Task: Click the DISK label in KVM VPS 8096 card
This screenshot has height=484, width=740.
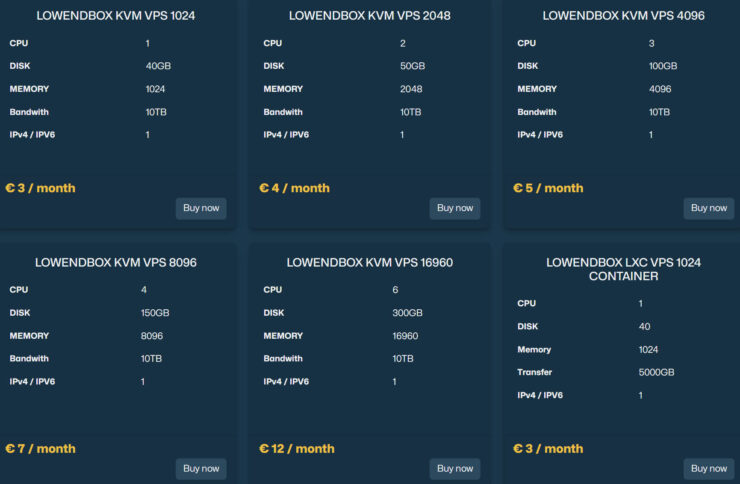Action: click(20, 313)
